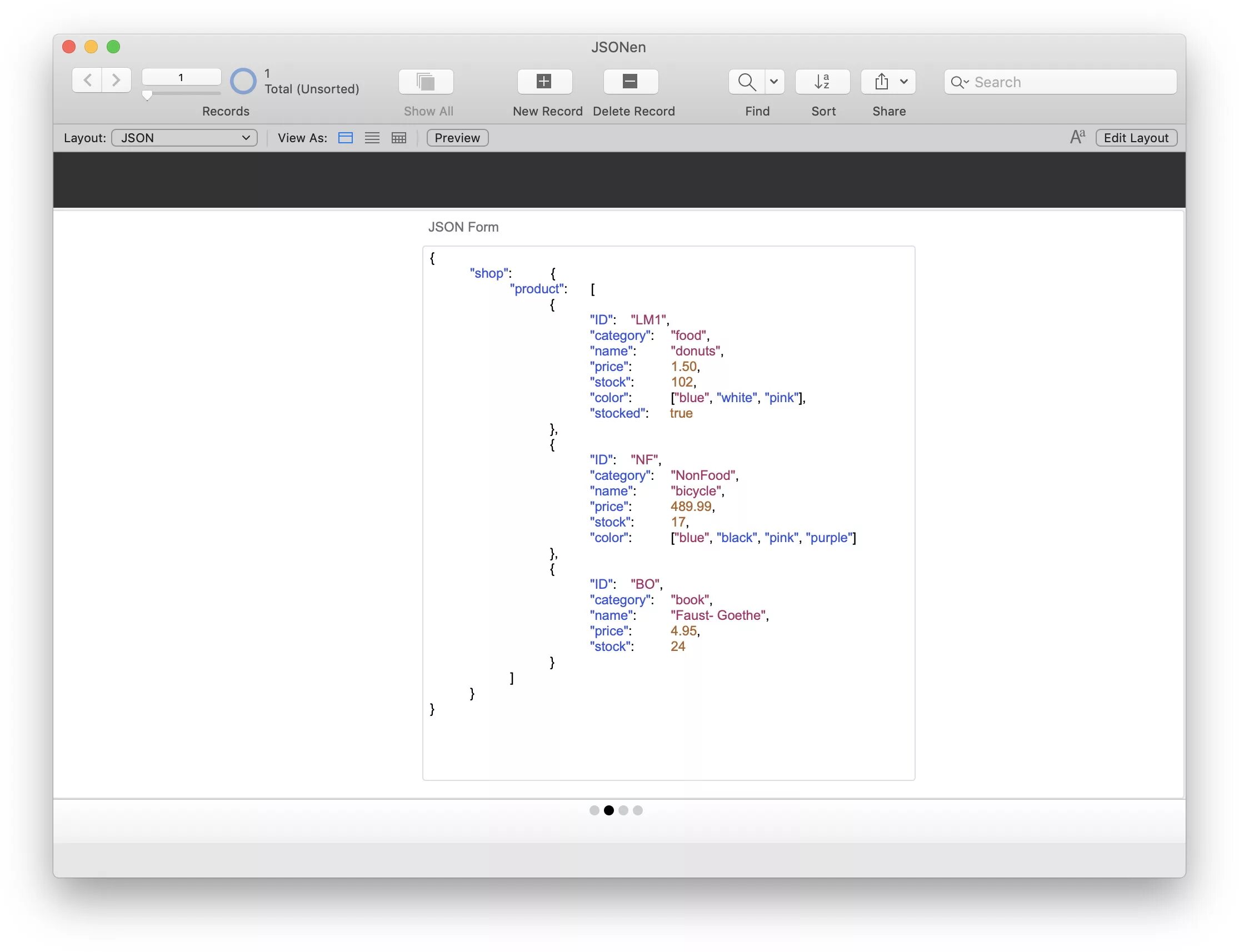The image size is (1239, 952).
Task: Open the Layout dropdown menu
Action: point(183,137)
